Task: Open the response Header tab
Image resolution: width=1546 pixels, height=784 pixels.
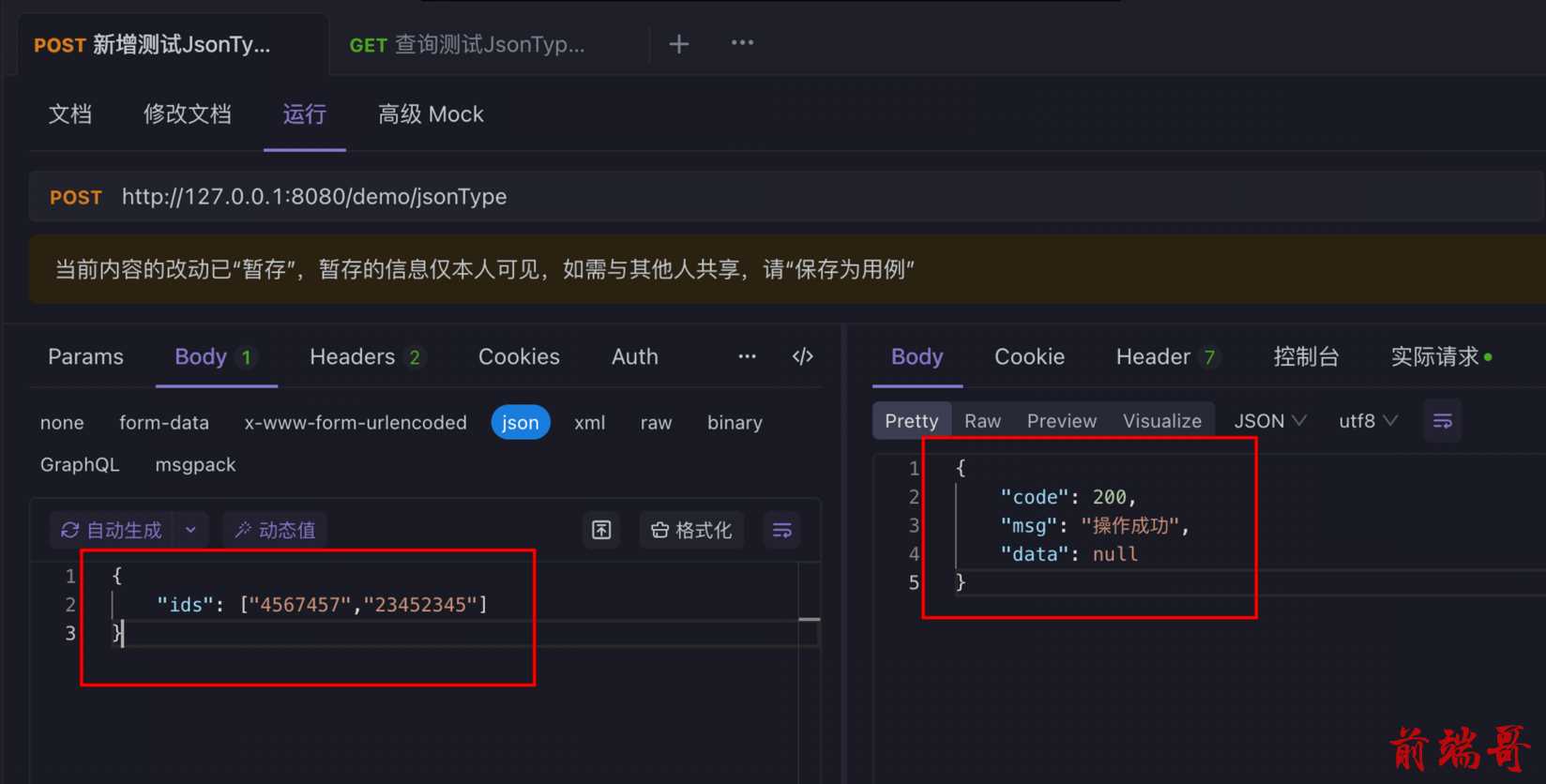Action: tap(1168, 356)
